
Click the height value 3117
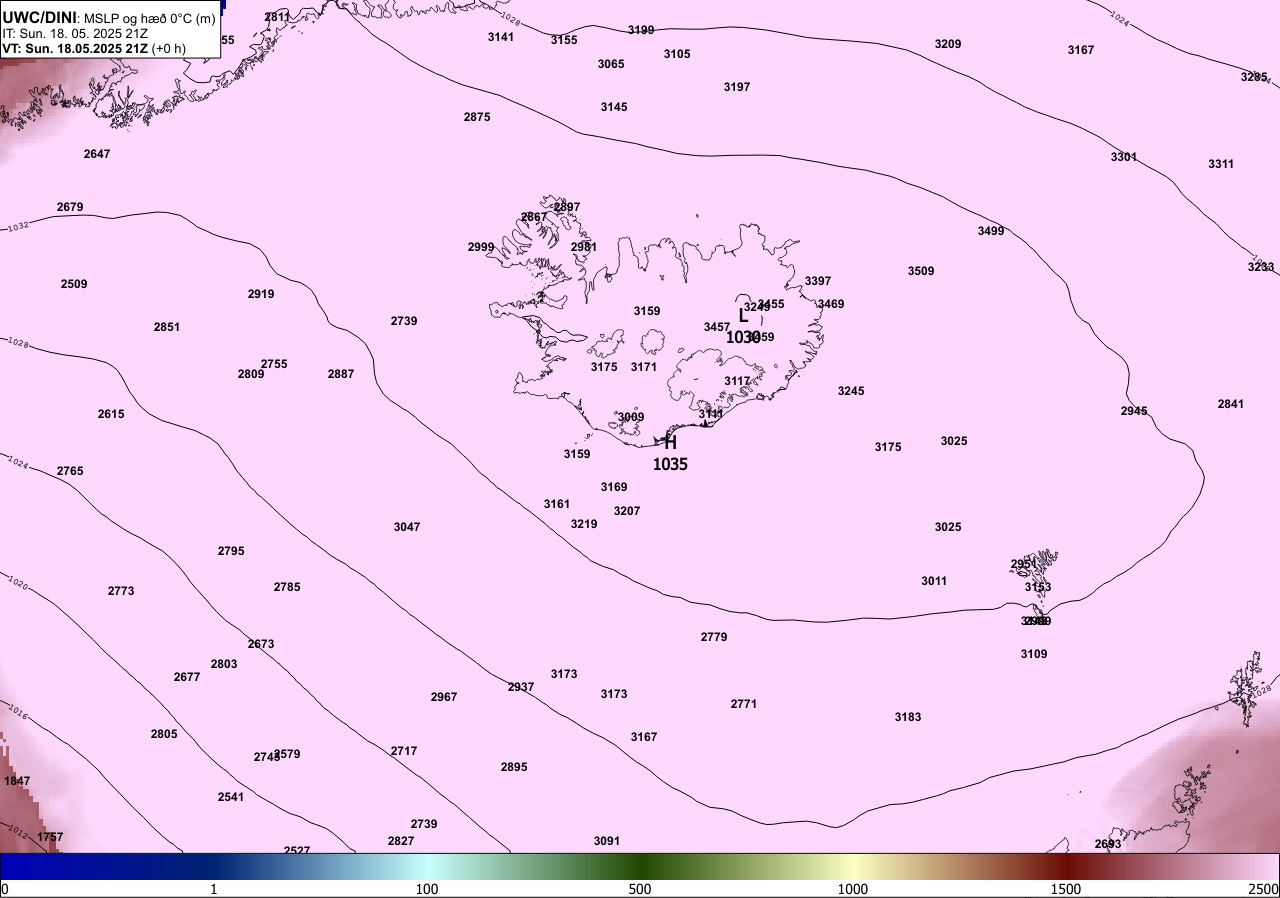(737, 381)
